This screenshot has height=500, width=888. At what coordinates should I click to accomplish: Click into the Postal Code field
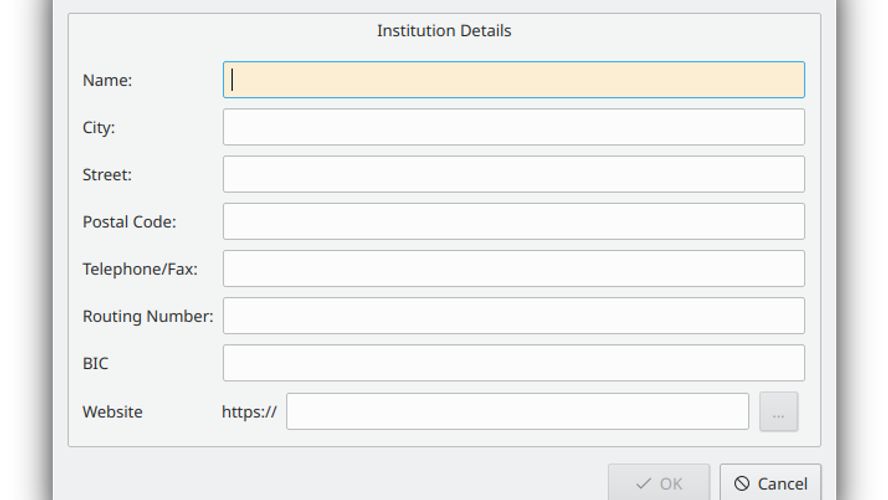coord(513,221)
